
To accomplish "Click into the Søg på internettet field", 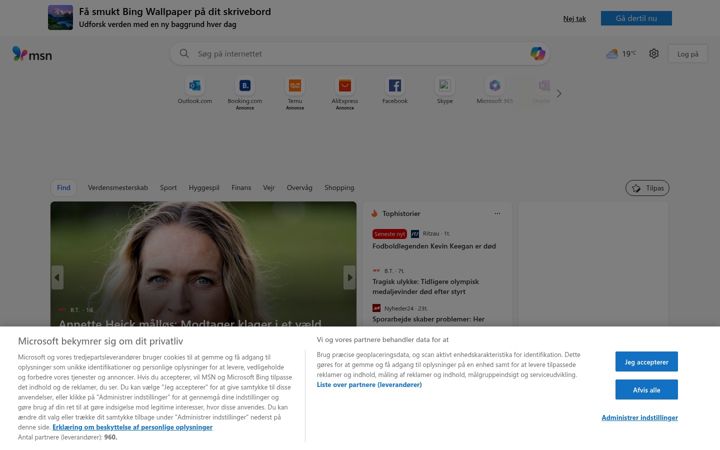I will tap(360, 54).
